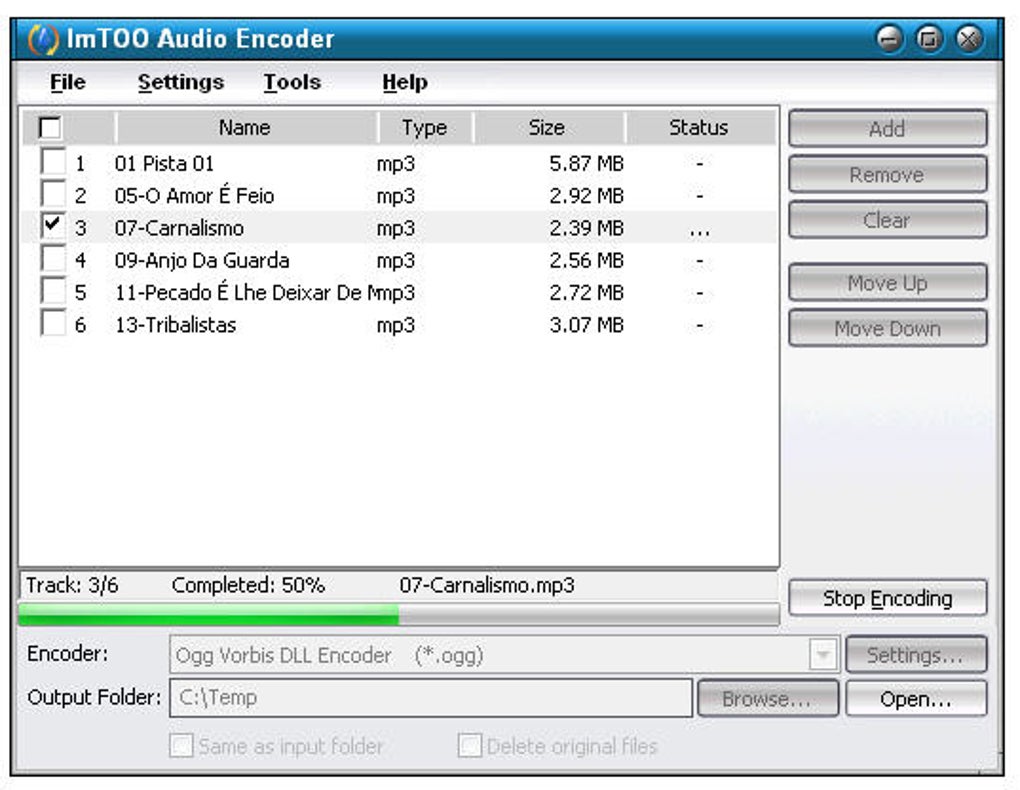The height and width of the screenshot is (790, 1020).
Task: Click Stop Encoding
Action: 887,598
